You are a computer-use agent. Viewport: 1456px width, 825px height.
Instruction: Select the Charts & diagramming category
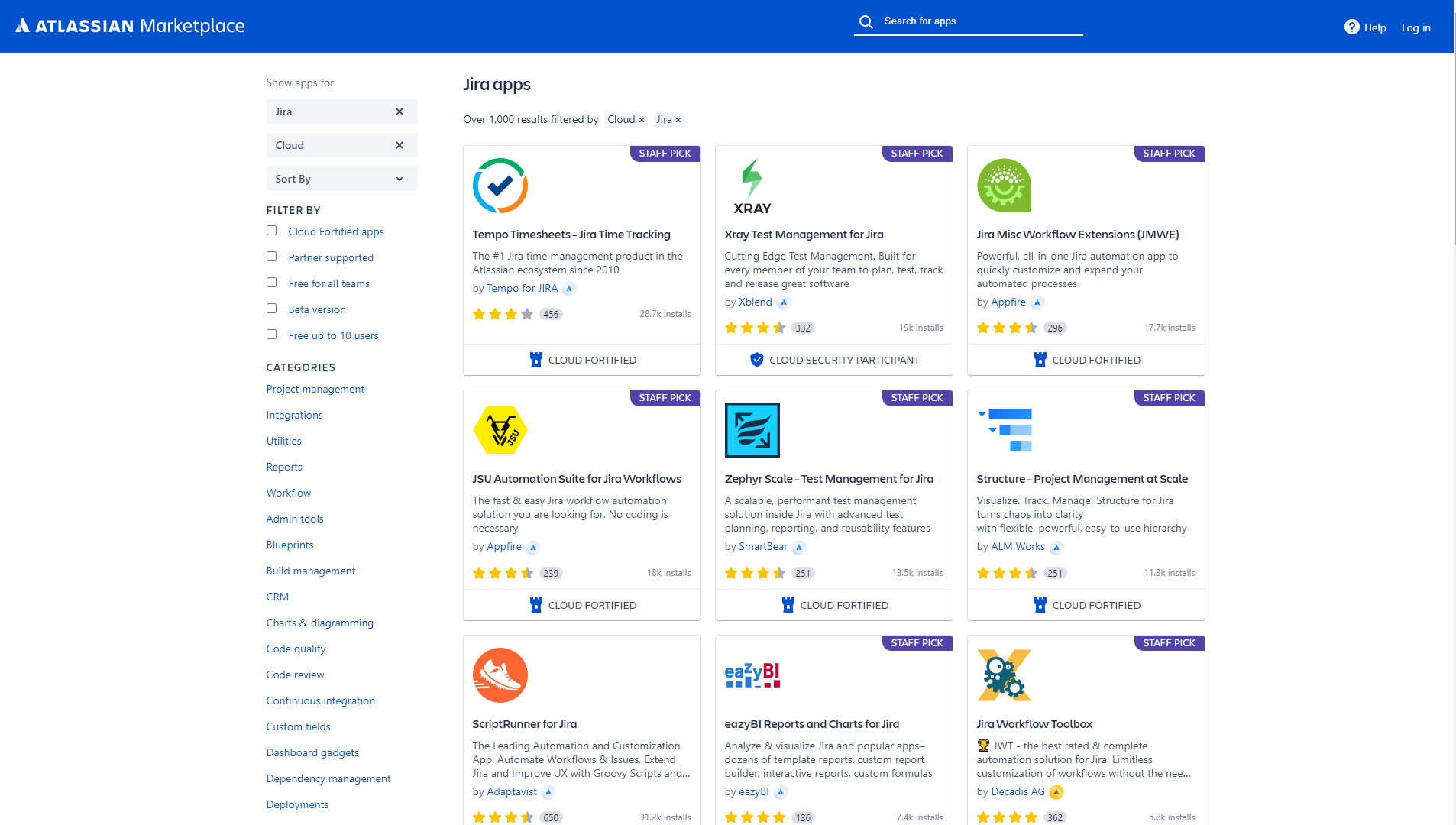(x=320, y=623)
